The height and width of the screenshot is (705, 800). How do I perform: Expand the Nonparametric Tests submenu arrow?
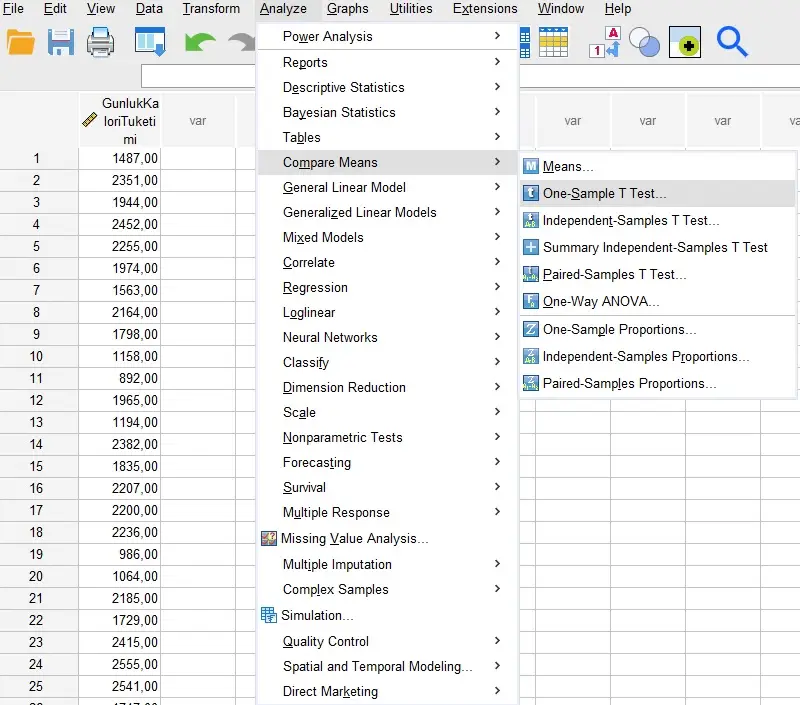point(497,436)
